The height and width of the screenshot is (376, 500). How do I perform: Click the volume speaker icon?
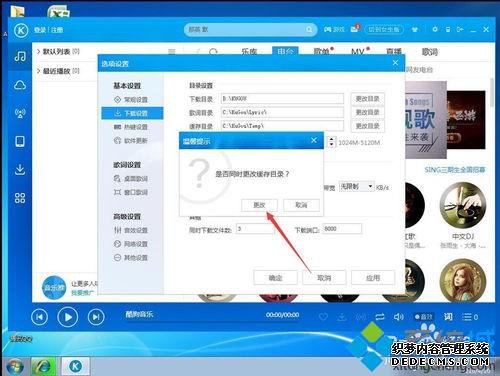(398, 317)
